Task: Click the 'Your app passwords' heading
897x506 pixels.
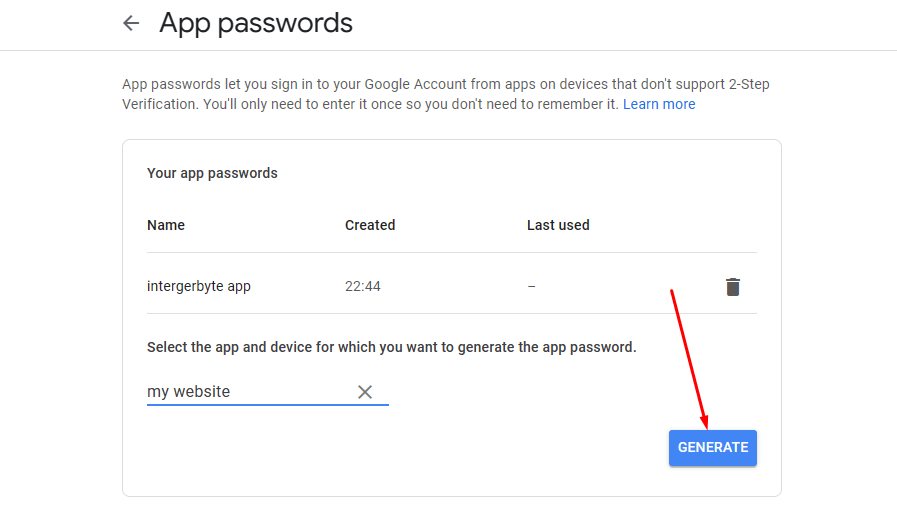Action: click(212, 173)
